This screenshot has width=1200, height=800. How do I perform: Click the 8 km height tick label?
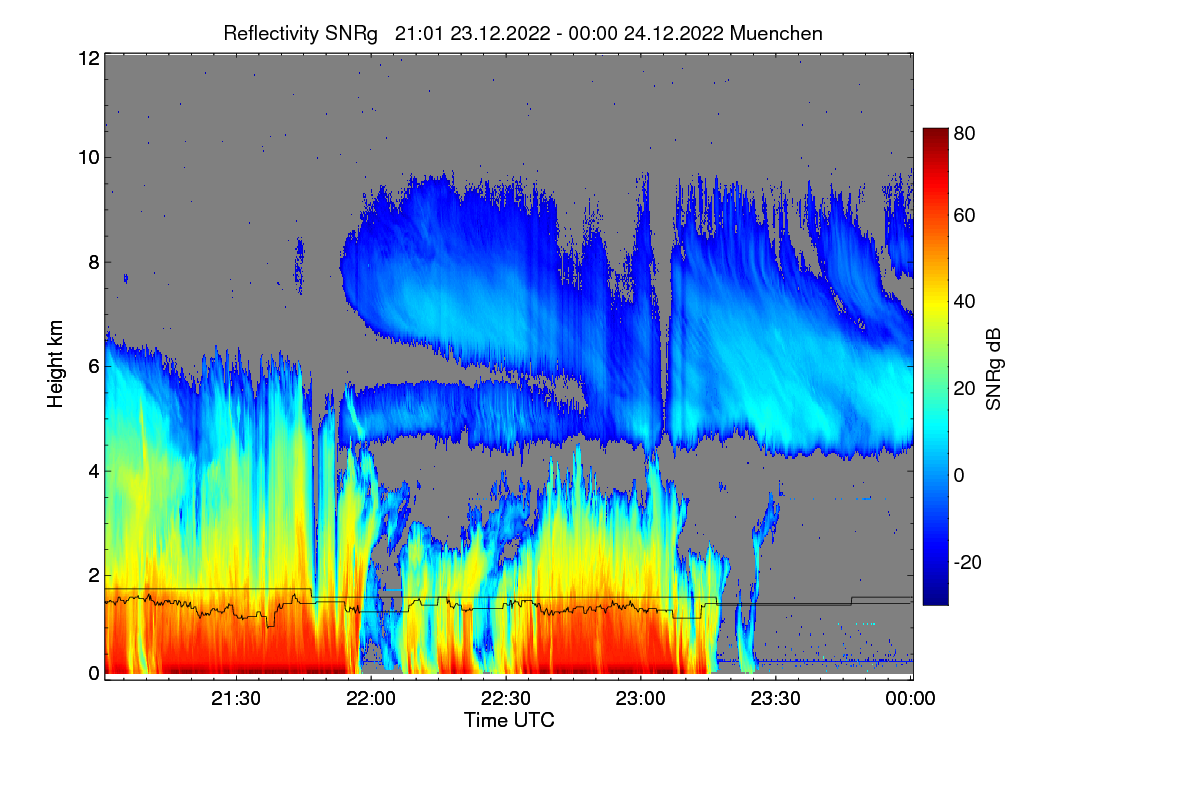(x=92, y=262)
